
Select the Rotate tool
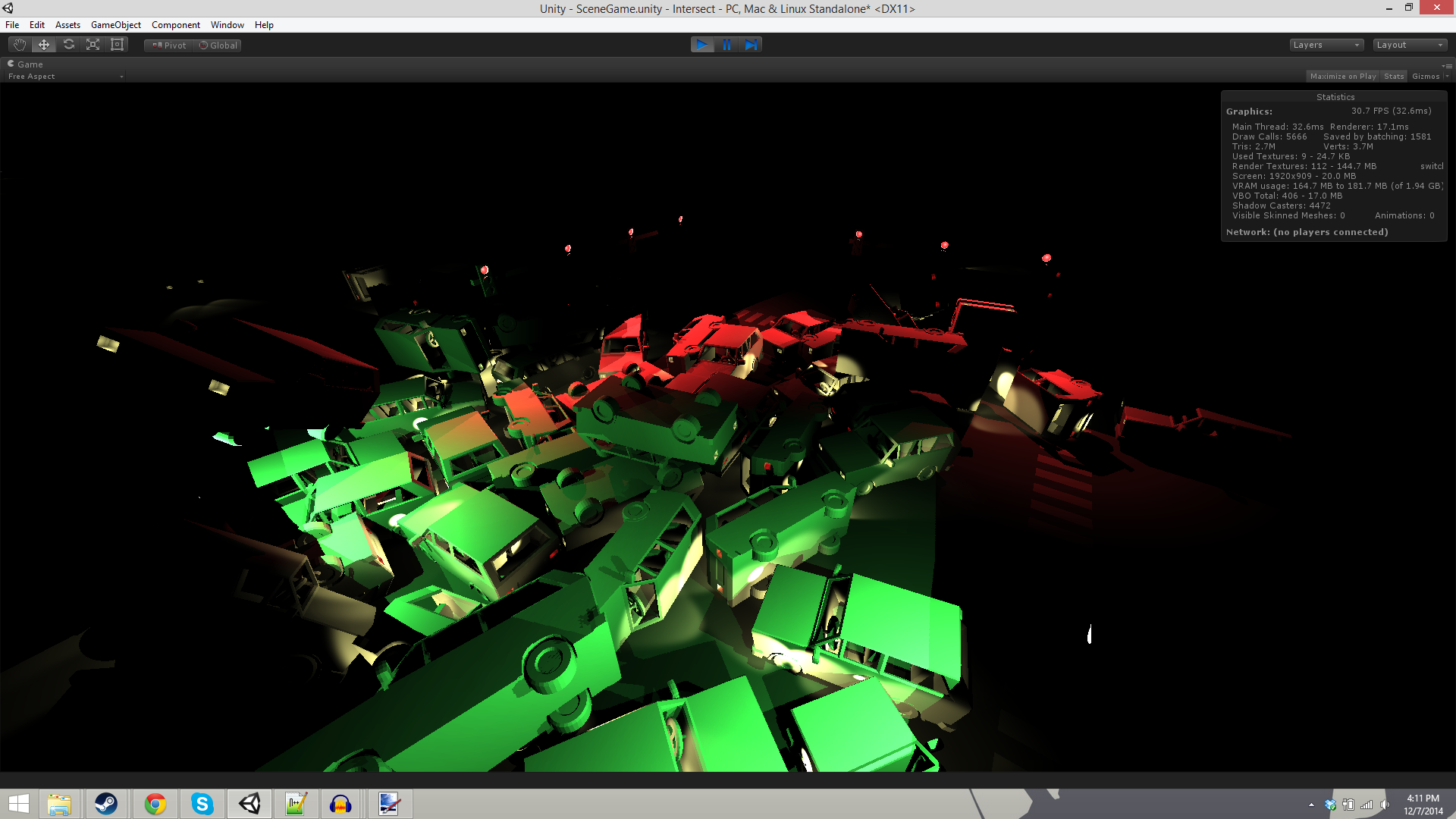(68, 45)
